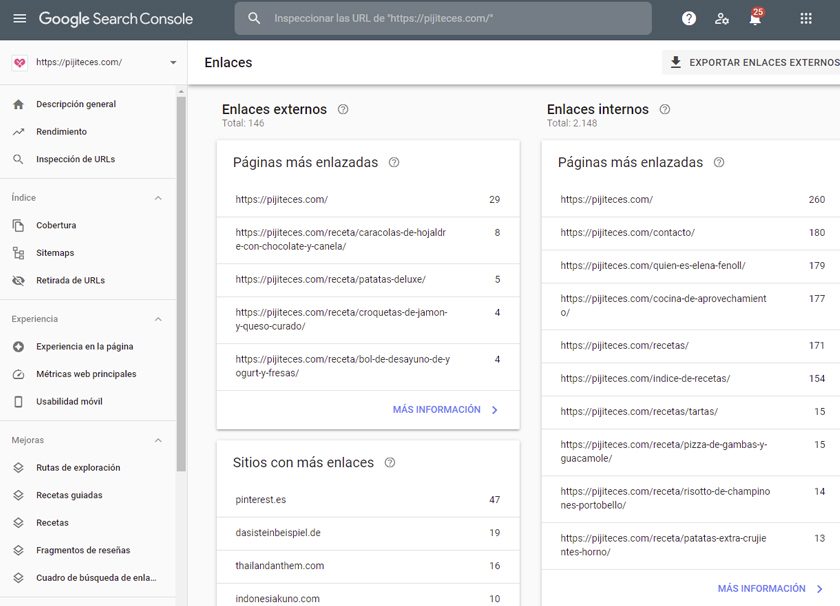Click the Usabilidad móvil phone icon
The image size is (840, 606).
18,402
